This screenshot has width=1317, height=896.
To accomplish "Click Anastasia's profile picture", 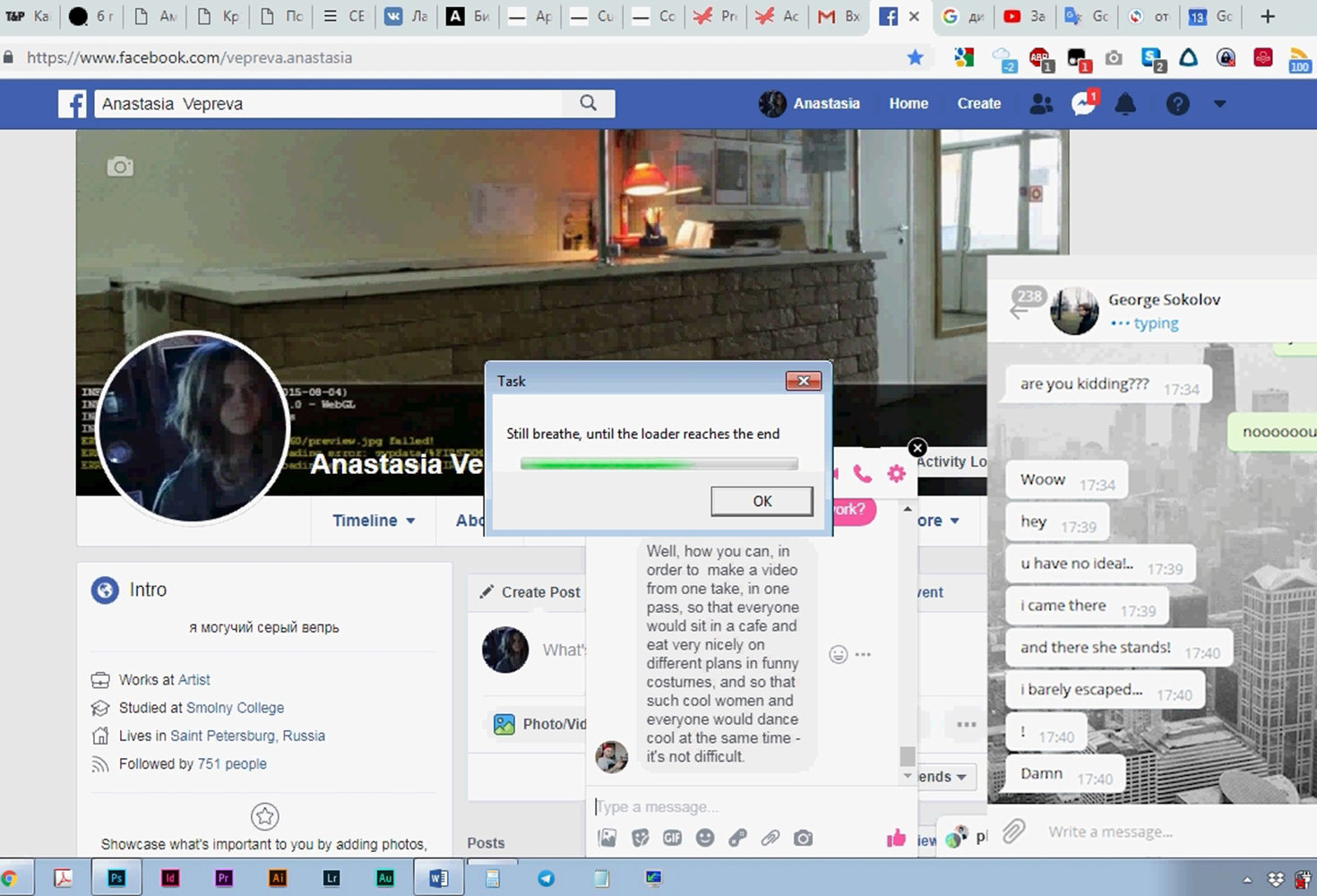I will [193, 426].
